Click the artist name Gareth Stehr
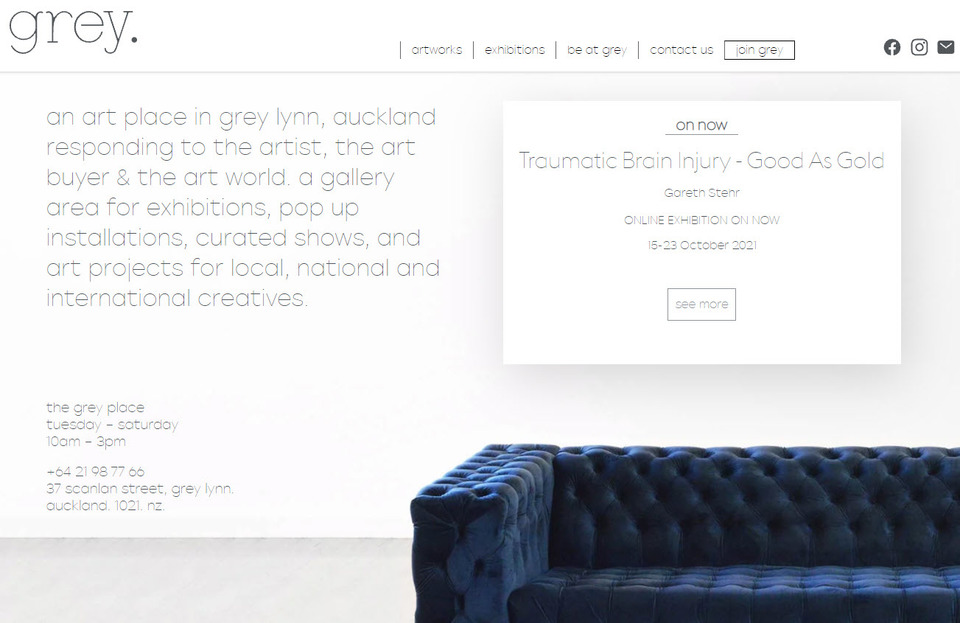This screenshot has width=960, height=623. coord(702,193)
